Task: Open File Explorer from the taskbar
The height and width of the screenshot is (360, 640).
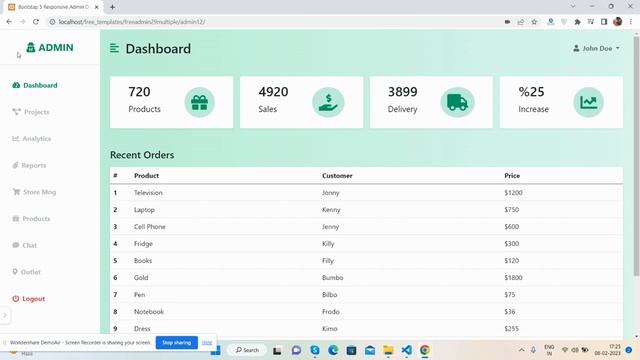Action: [388, 350]
